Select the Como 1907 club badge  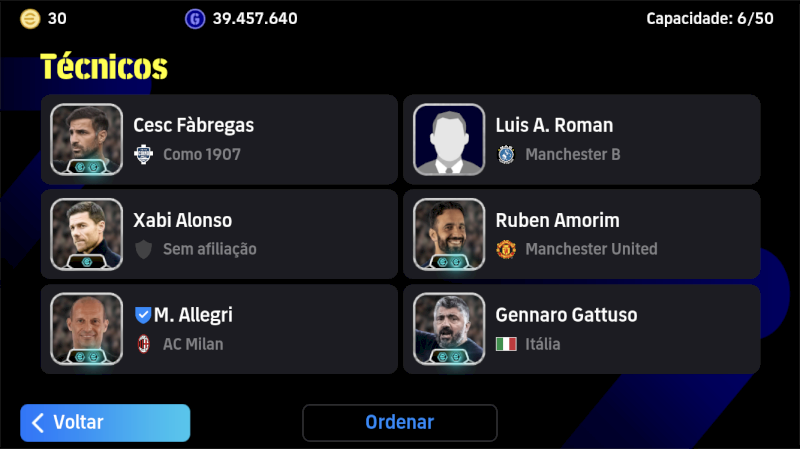[x=143, y=154]
